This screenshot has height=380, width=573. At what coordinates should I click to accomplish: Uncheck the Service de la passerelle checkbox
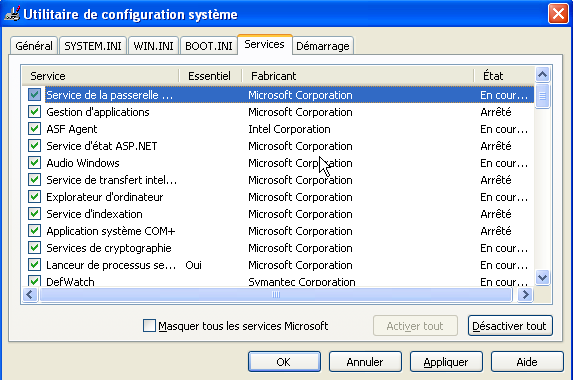pyautogui.click(x=34, y=95)
